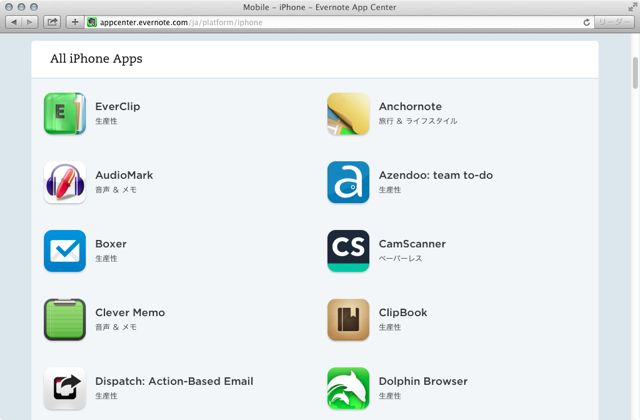Open the Dispatch app icon
The width and height of the screenshot is (640, 420).
64,388
